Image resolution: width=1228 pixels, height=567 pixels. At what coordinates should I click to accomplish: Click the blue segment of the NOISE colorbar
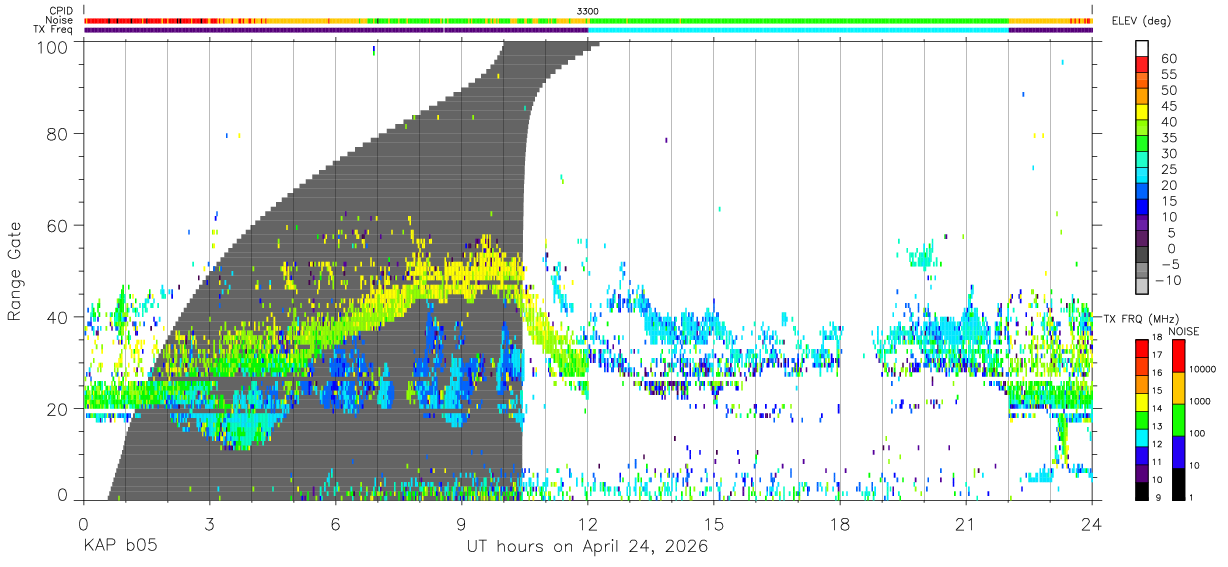click(1178, 452)
